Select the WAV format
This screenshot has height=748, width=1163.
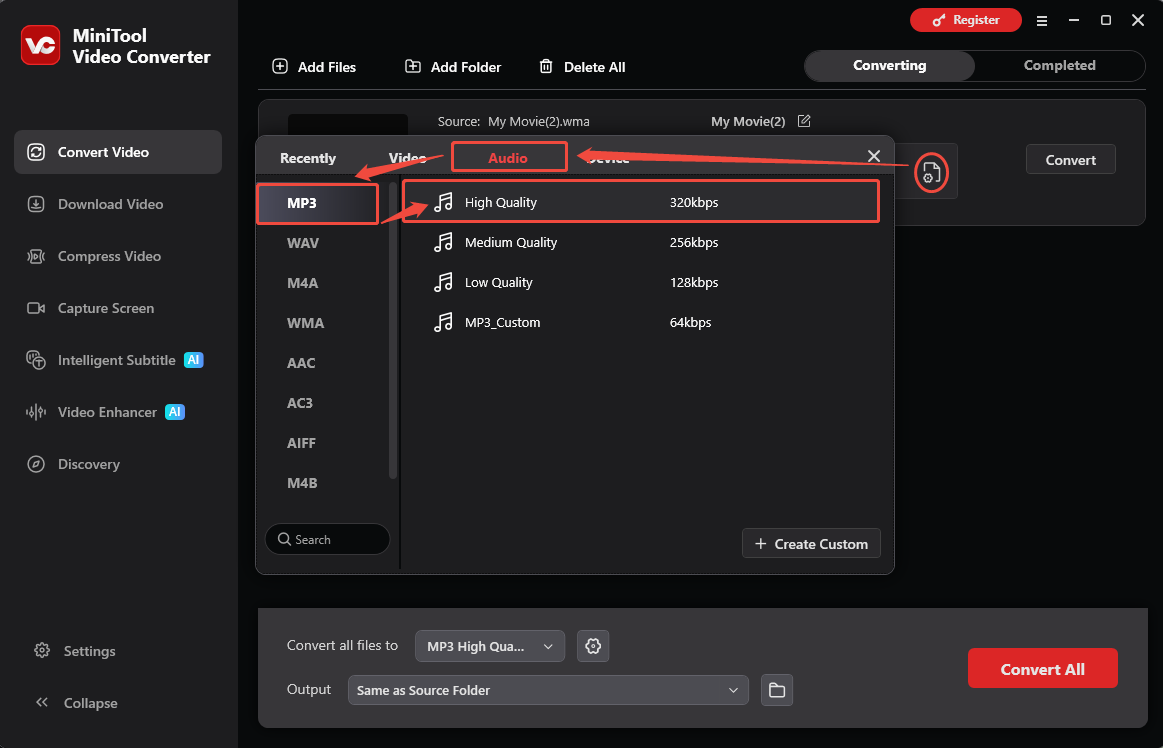(x=303, y=243)
